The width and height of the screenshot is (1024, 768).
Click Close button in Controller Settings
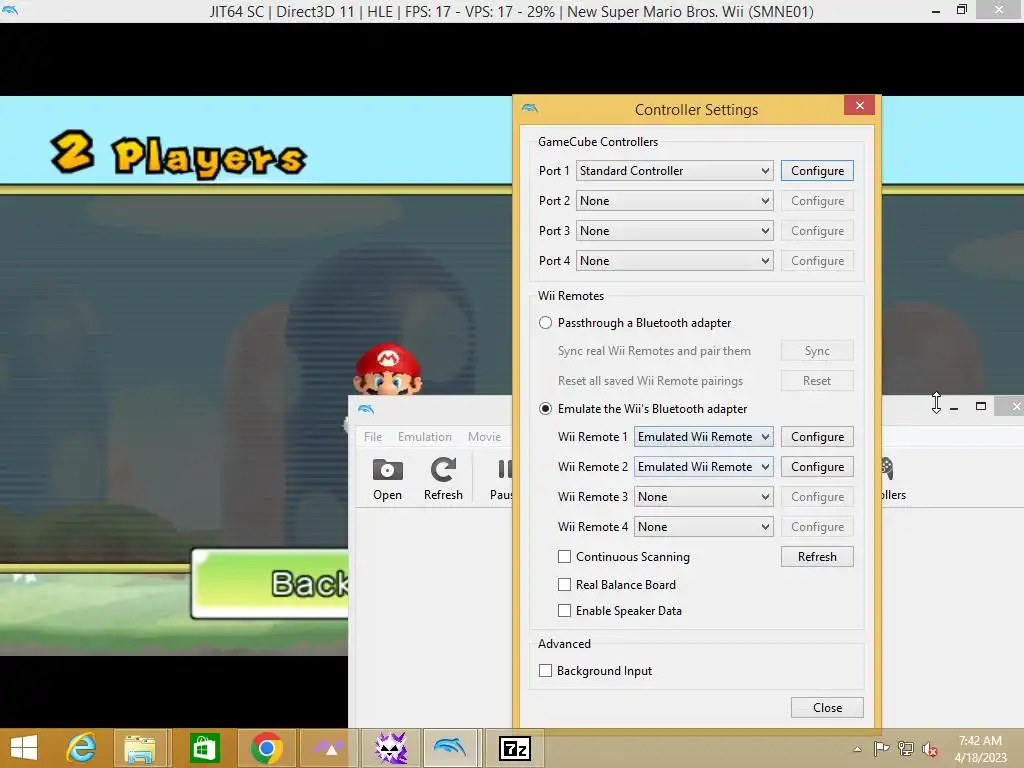(x=827, y=708)
